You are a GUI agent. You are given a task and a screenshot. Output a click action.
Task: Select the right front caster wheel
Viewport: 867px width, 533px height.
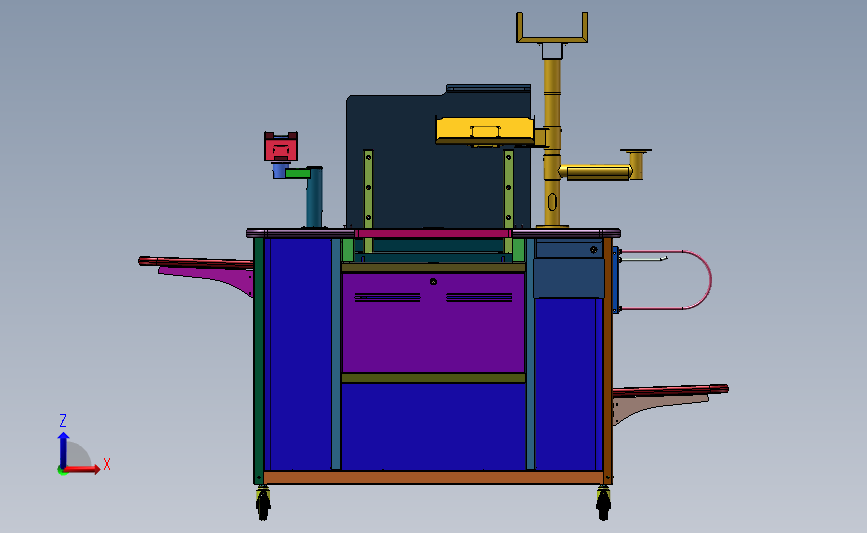point(603,503)
